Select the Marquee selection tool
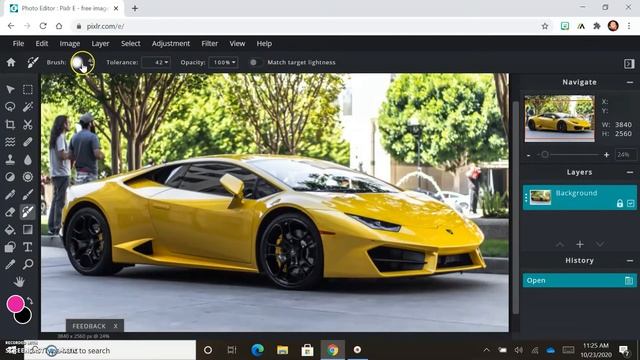Image resolution: width=640 pixels, height=360 pixels. [x=28, y=89]
